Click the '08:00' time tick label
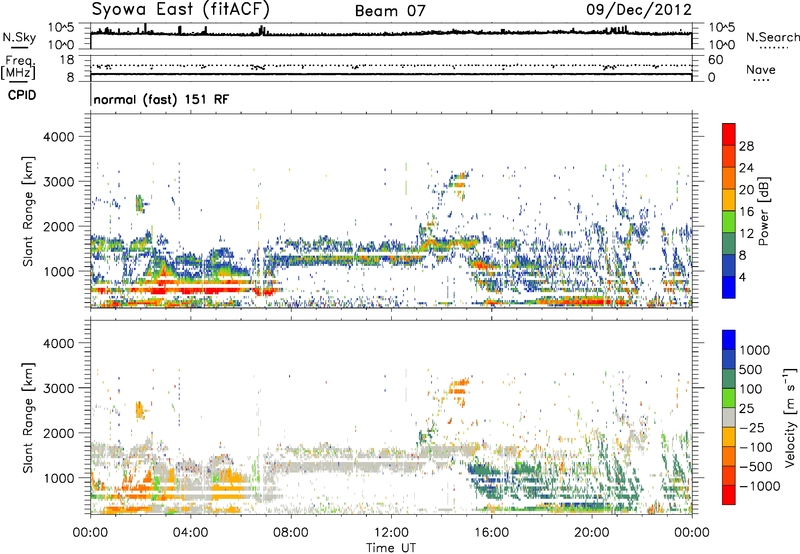Image resolution: width=800 pixels, height=554 pixels. [x=290, y=533]
